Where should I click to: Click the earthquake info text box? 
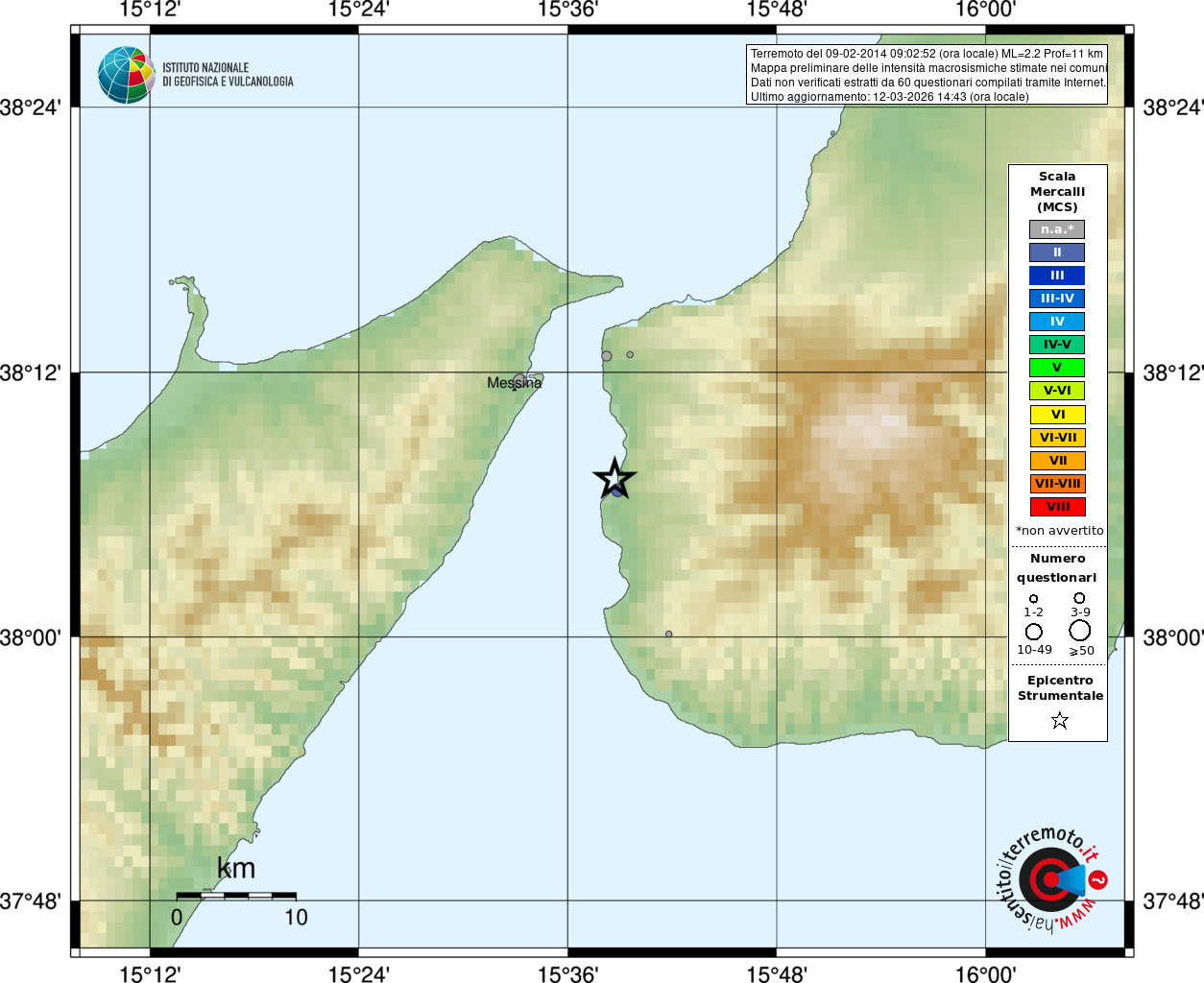click(927, 75)
